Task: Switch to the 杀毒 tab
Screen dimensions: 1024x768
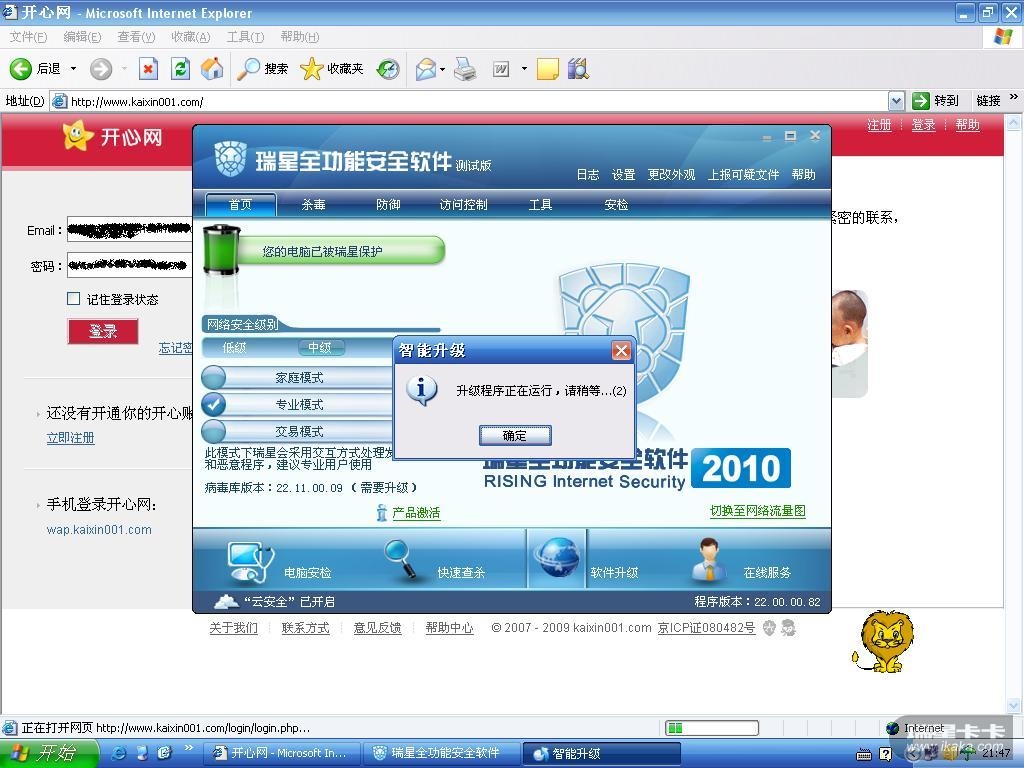Action: (x=313, y=204)
